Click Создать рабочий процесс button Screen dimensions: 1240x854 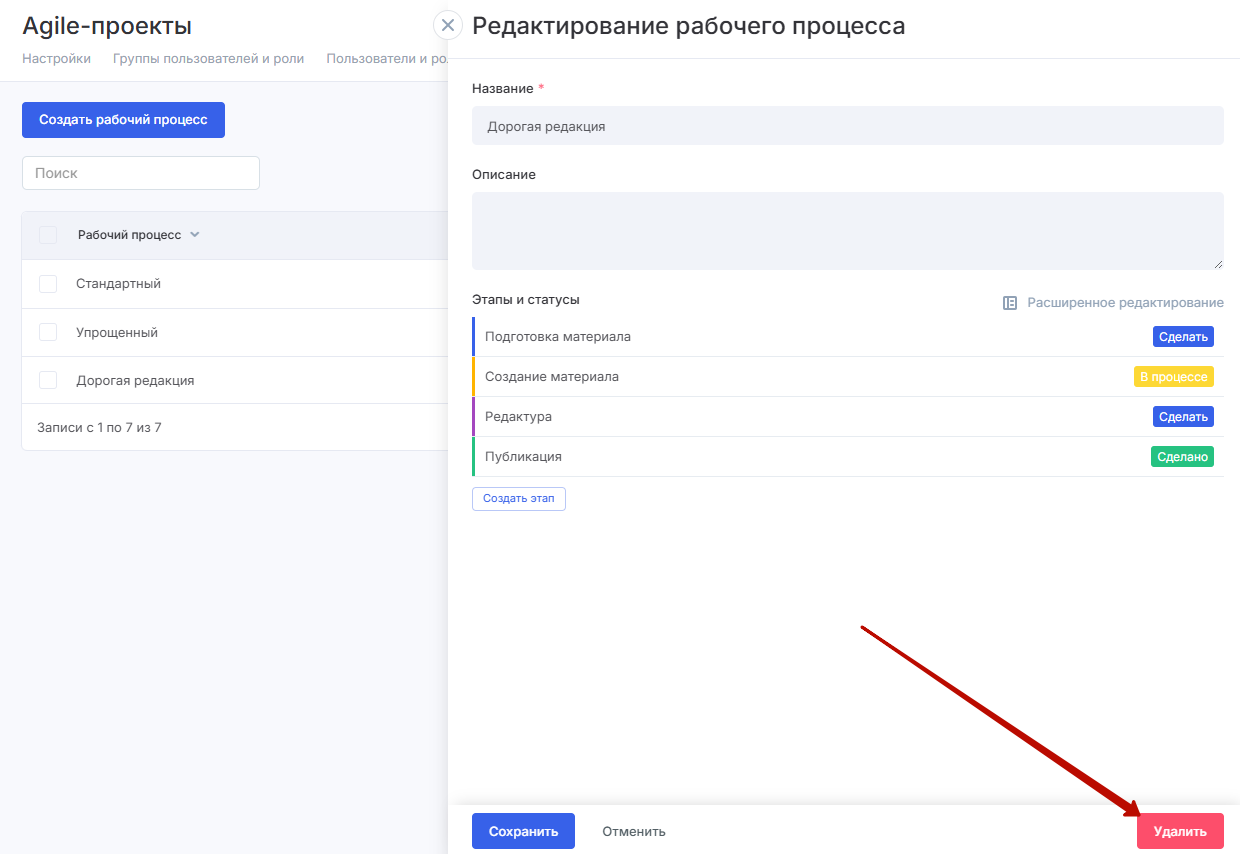pyautogui.click(x=123, y=120)
